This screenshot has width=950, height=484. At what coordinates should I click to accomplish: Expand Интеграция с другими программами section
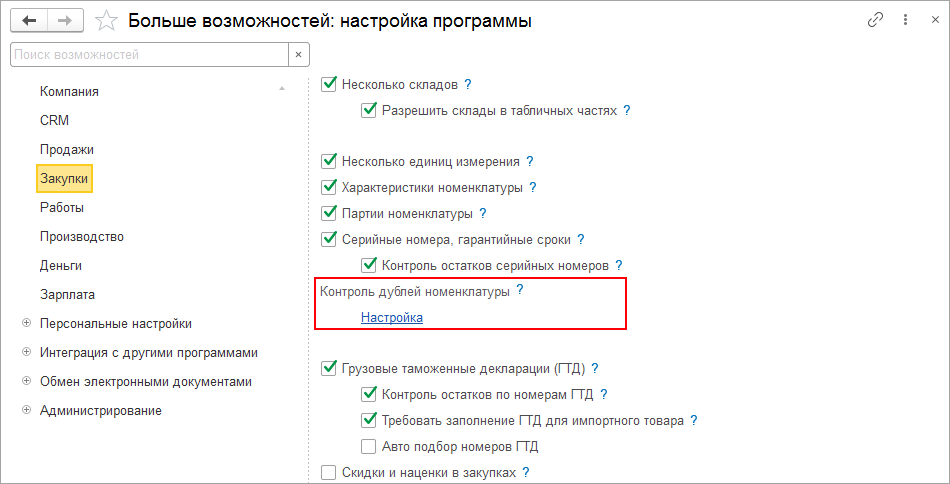point(26,352)
